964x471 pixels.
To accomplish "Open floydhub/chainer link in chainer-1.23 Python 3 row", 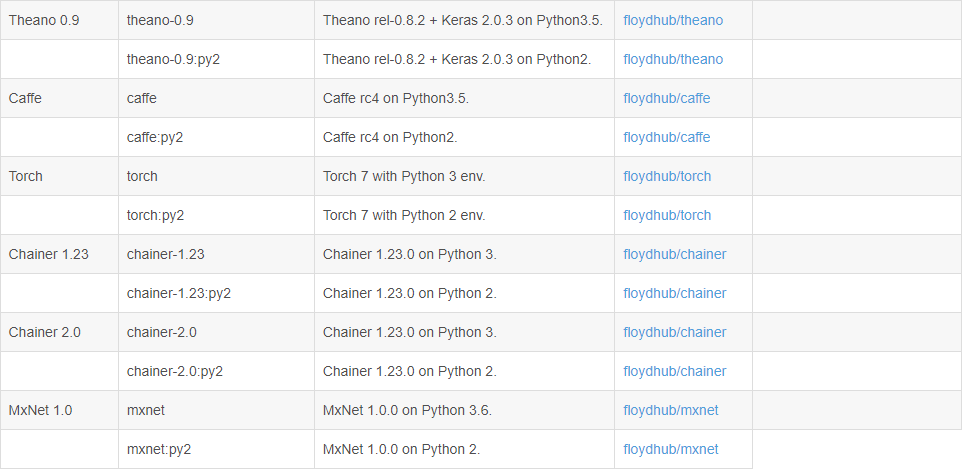I will [x=674, y=254].
